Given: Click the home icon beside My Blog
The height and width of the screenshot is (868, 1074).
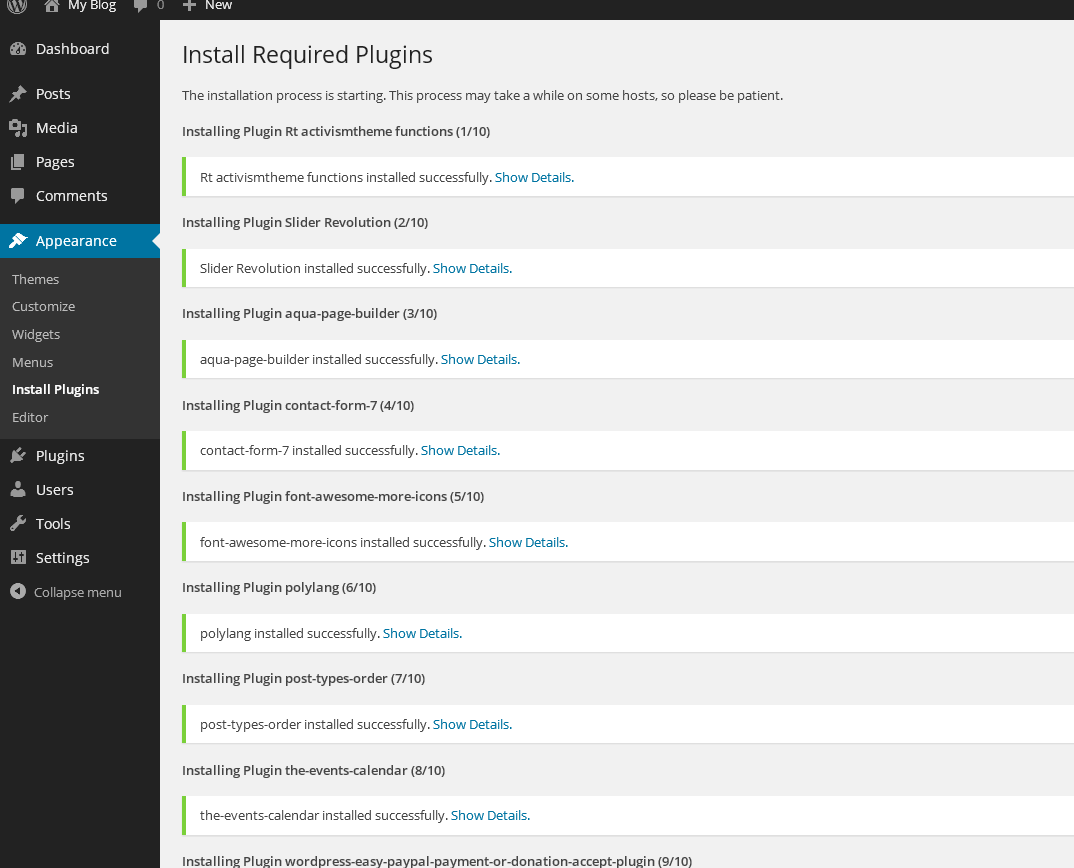Looking at the screenshot, I should click(52, 6).
